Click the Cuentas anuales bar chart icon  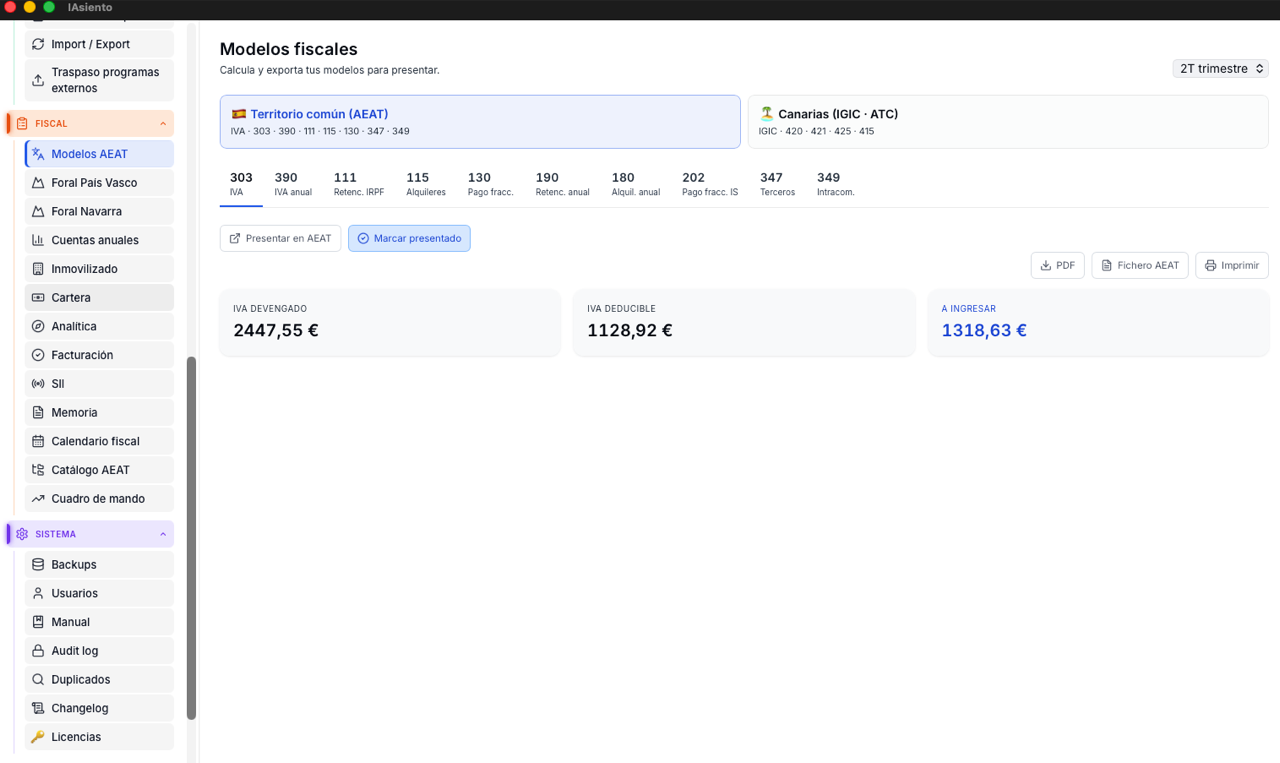(38, 240)
